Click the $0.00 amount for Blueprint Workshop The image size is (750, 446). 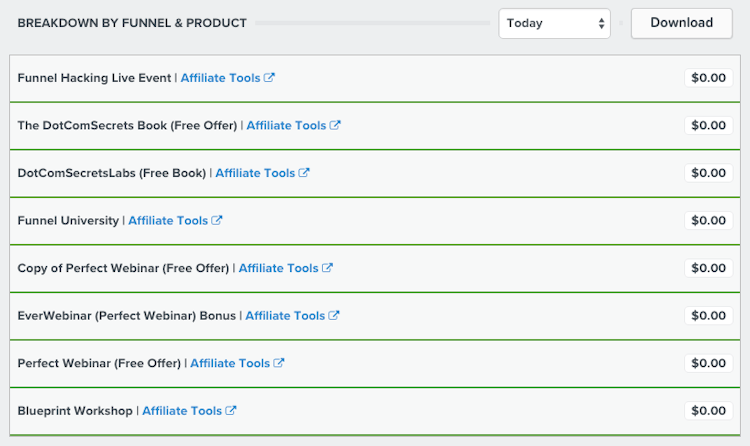point(709,411)
